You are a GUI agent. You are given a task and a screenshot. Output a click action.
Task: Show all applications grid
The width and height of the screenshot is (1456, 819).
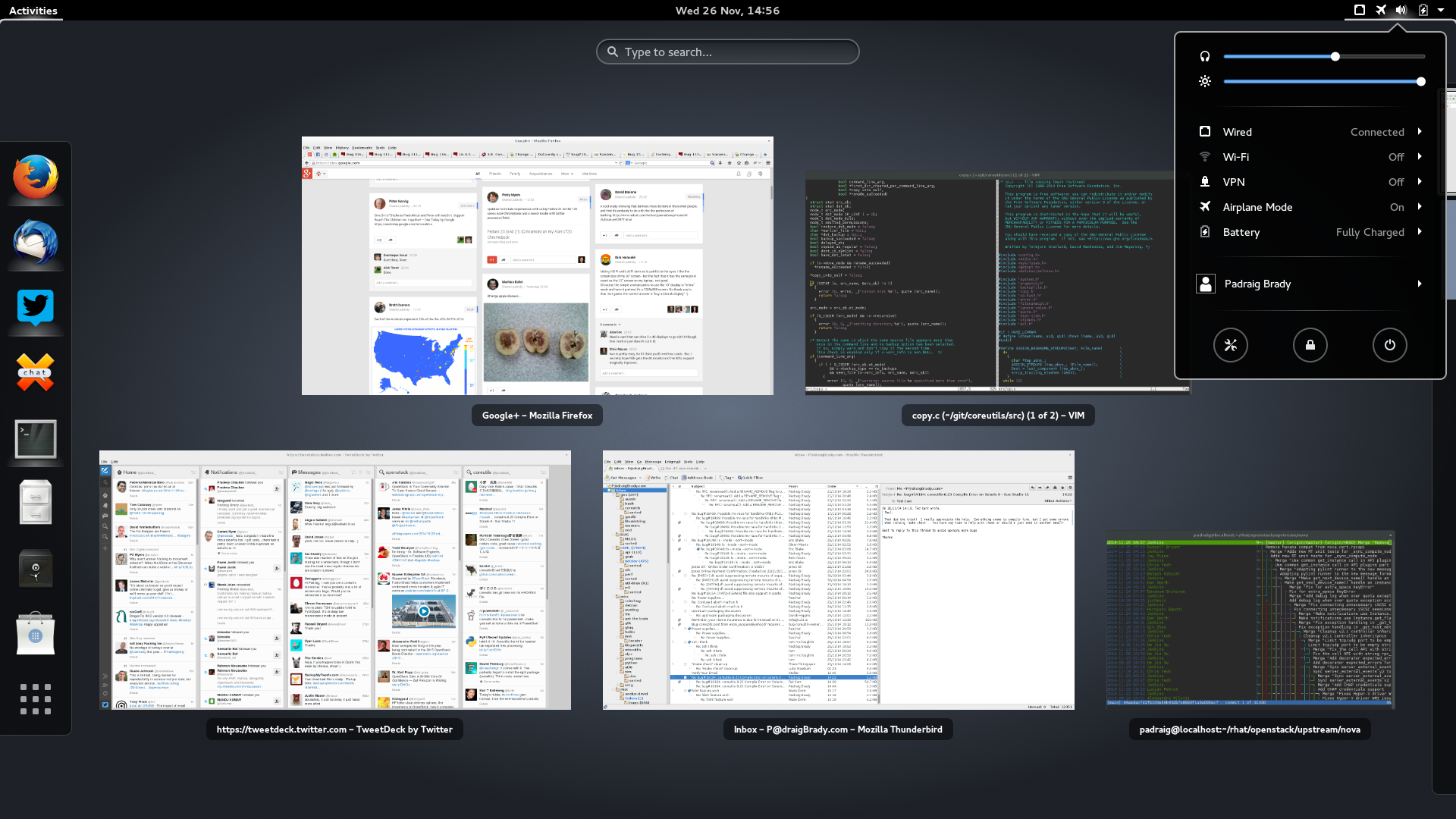click(x=36, y=699)
